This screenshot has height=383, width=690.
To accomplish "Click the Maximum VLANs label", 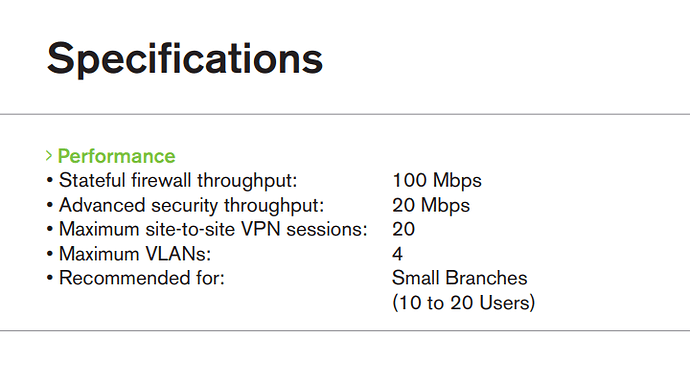I will [x=135, y=254].
